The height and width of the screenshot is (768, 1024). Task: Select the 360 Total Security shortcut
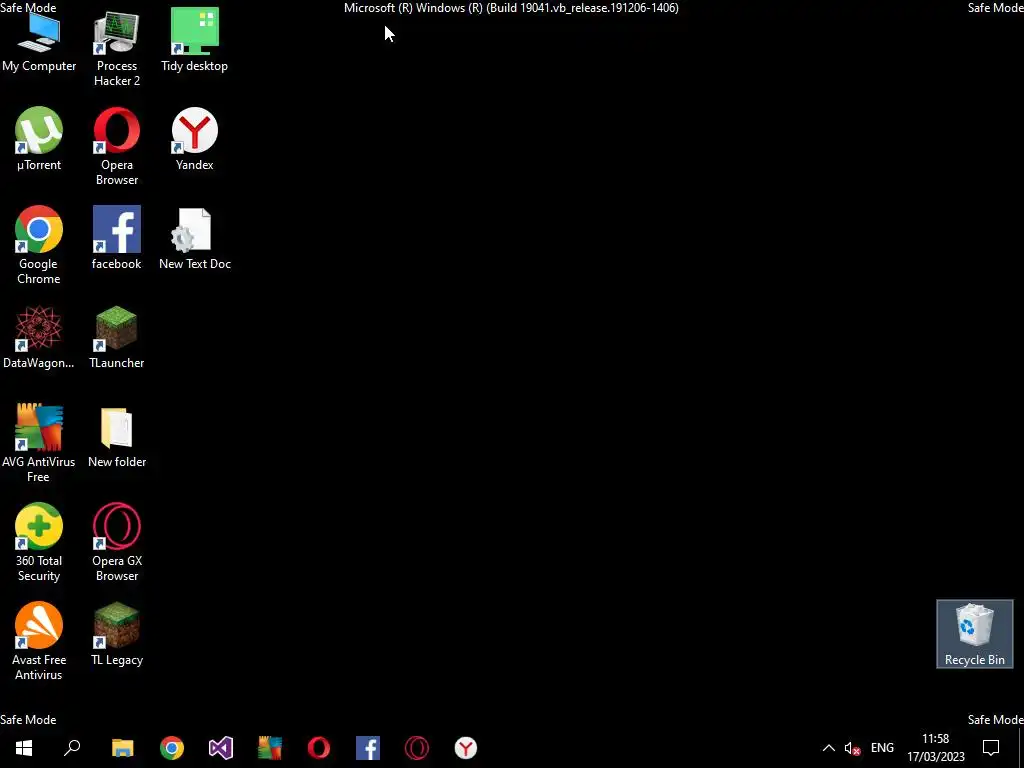point(39,543)
